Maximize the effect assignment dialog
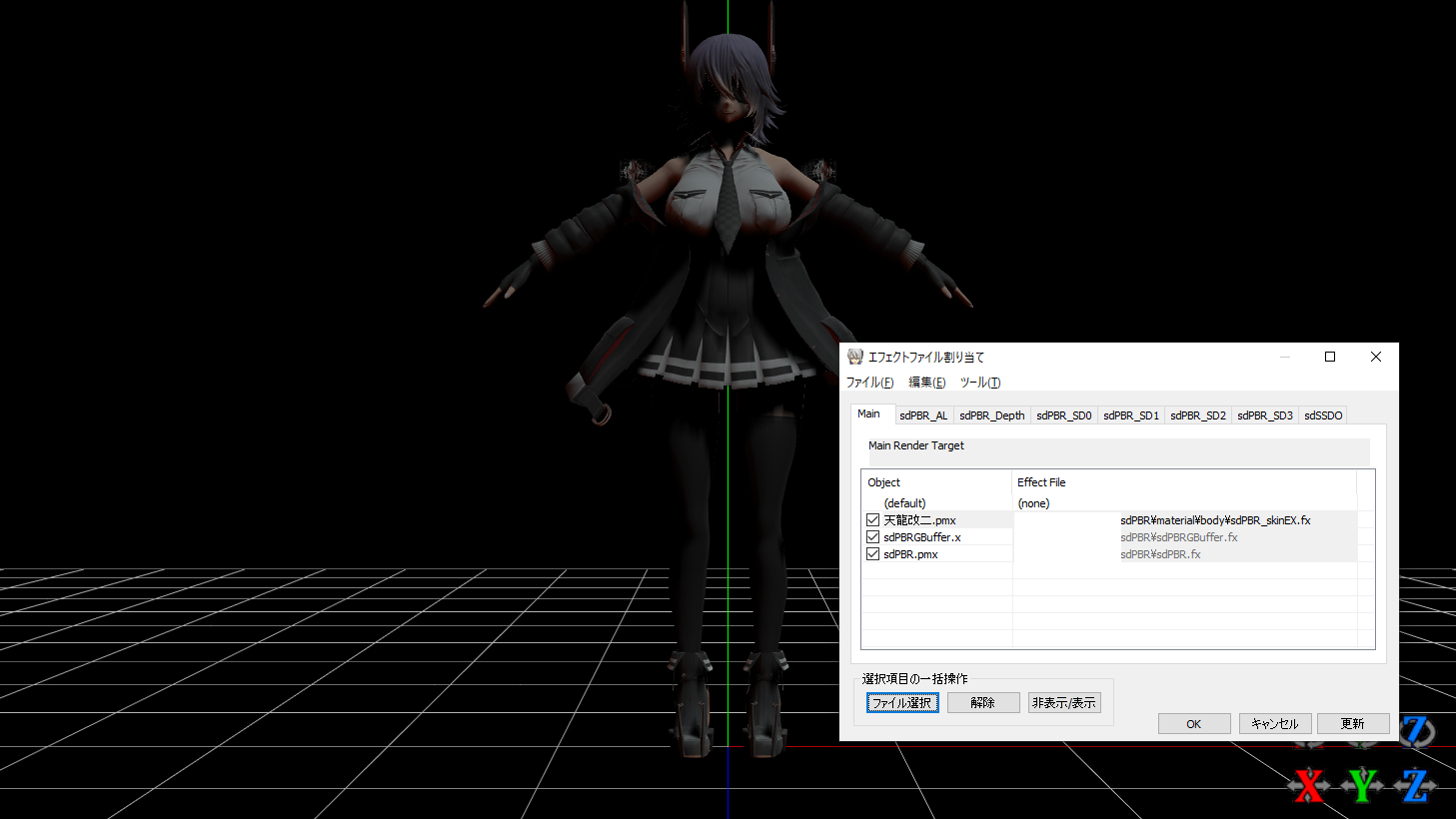The image size is (1456, 819). 1330,357
